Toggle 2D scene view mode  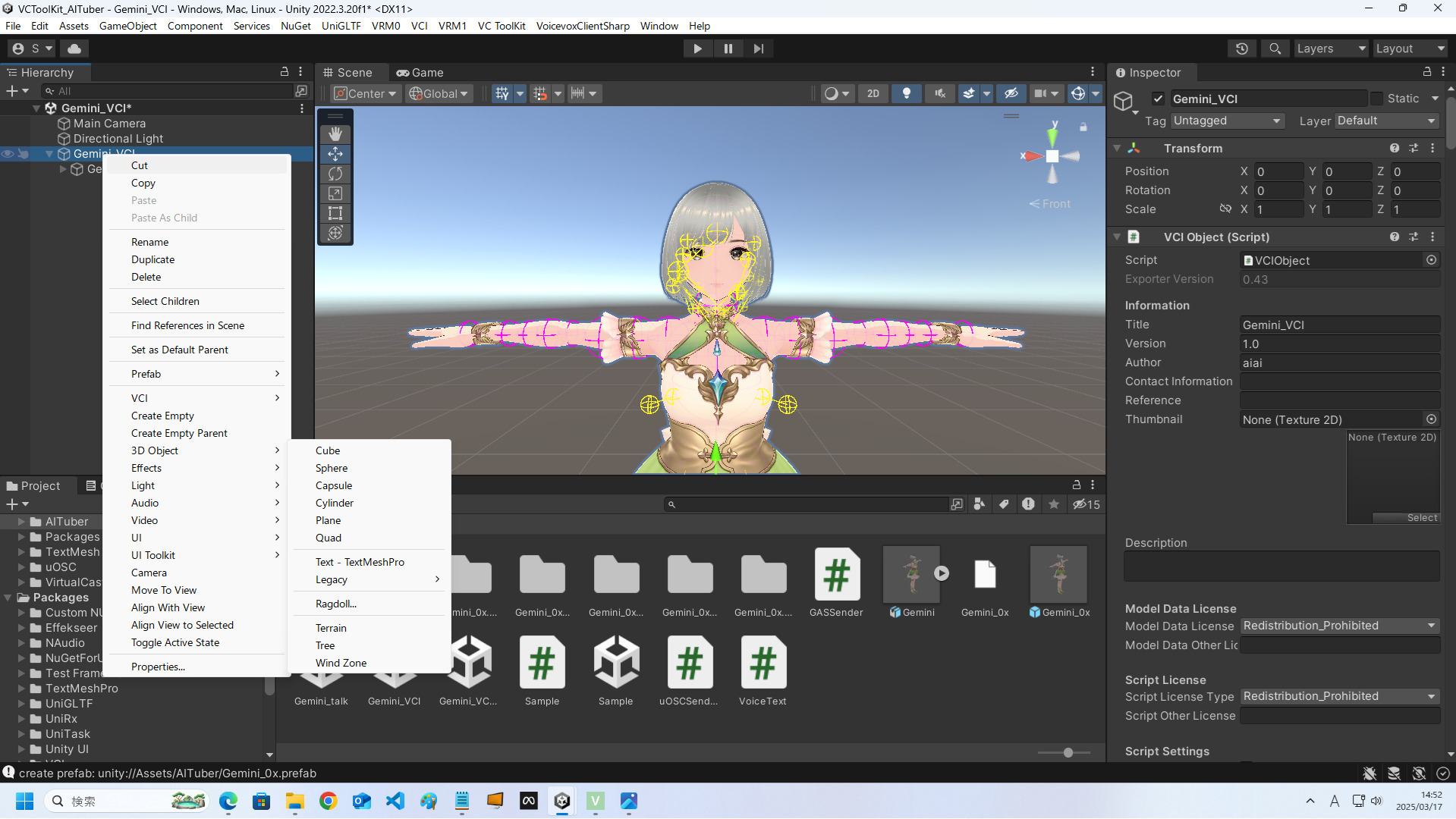873,93
